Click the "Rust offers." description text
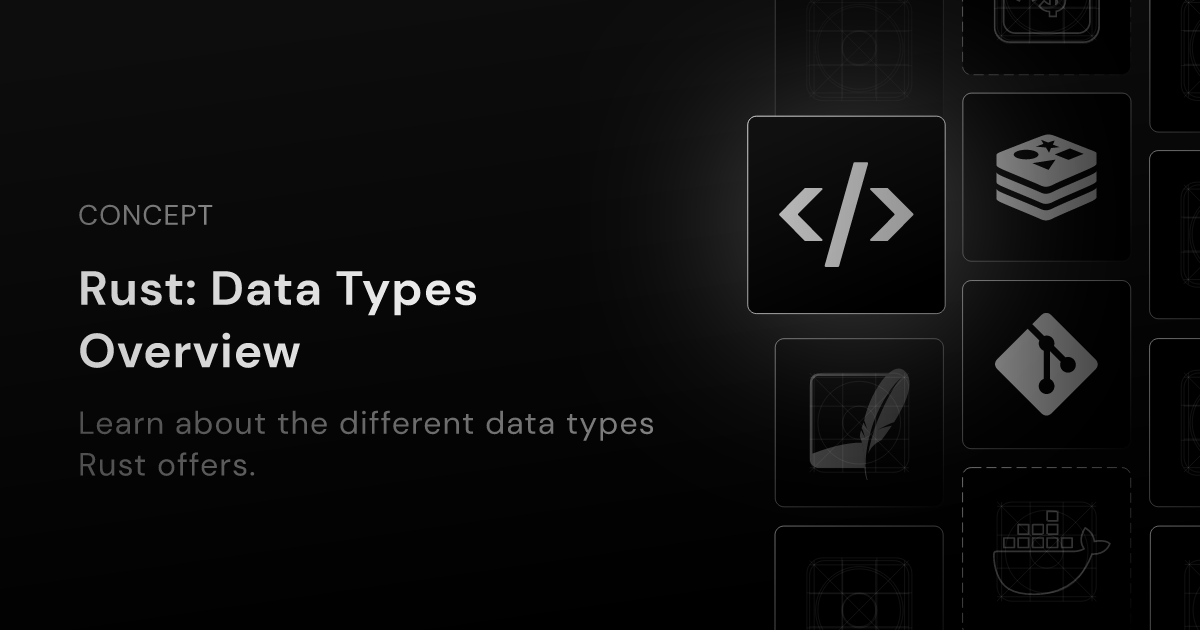The width and height of the screenshot is (1200, 630). pos(168,466)
